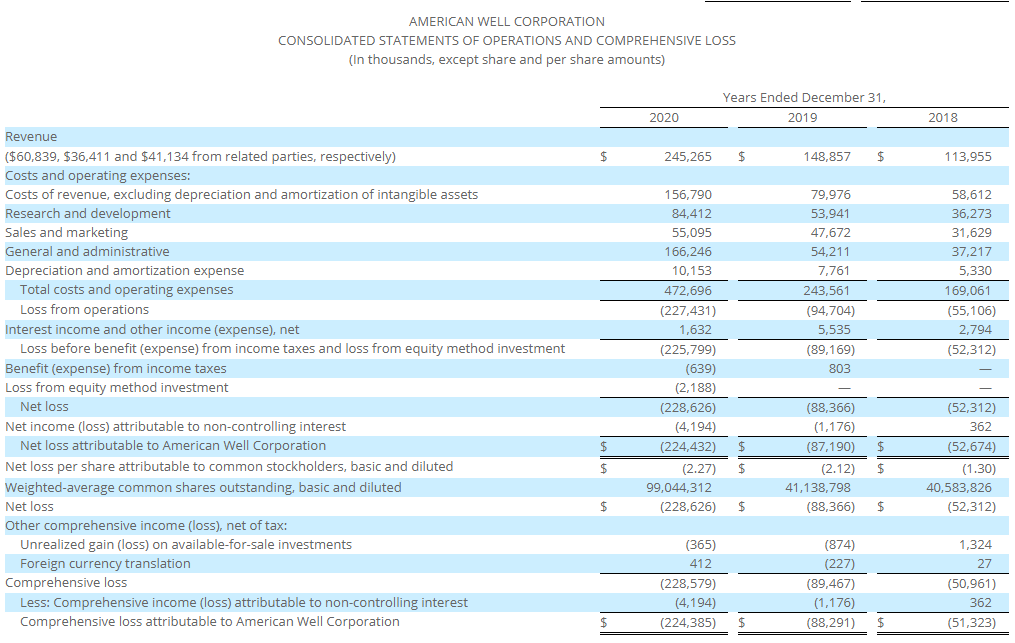Select unrealized gain value 1,324

pos(975,545)
